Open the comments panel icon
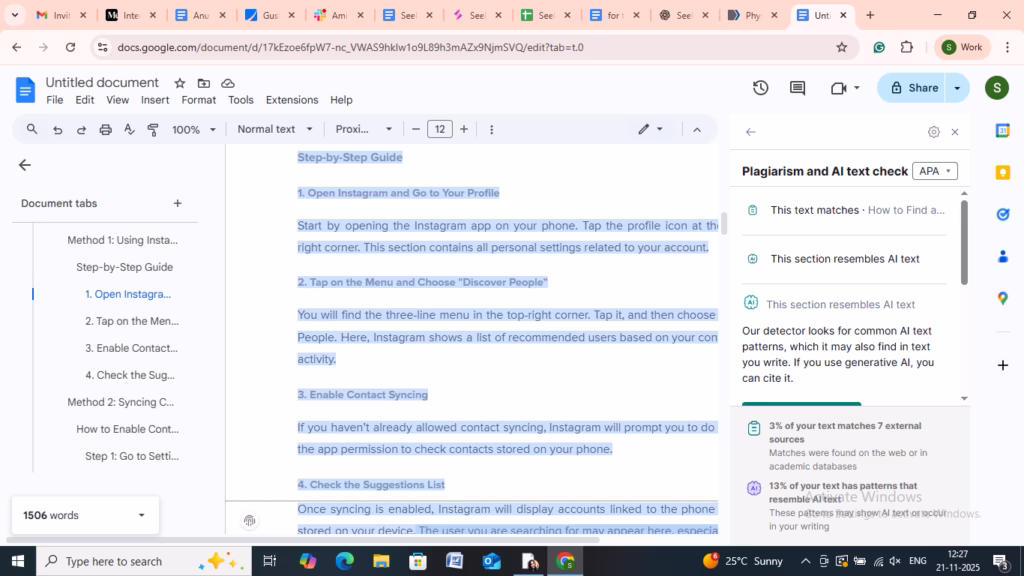1024x576 pixels. pyautogui.click(x=797, y=88)
